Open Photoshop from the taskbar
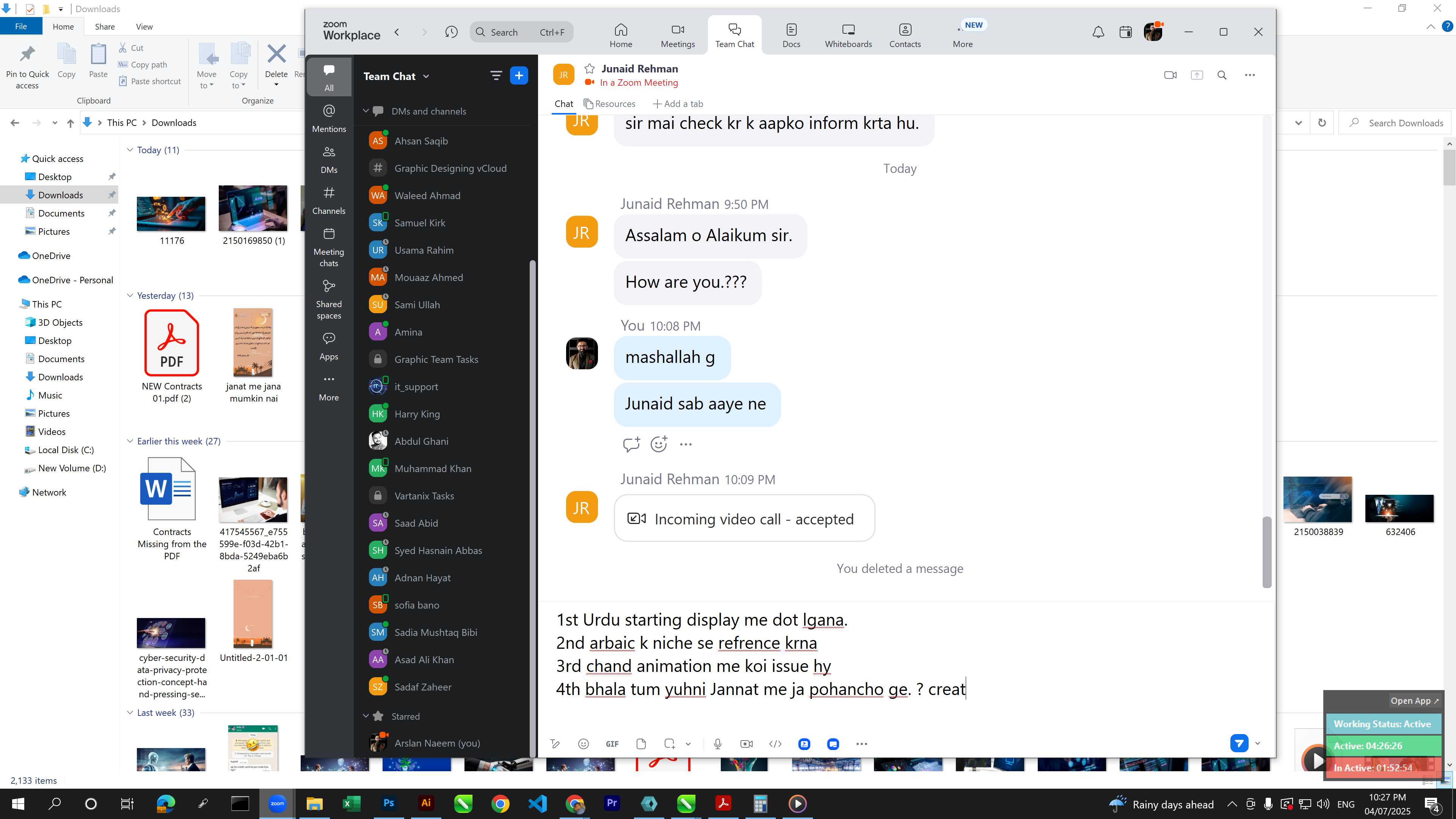1456x819 pixels. click(x=388, y=803)
